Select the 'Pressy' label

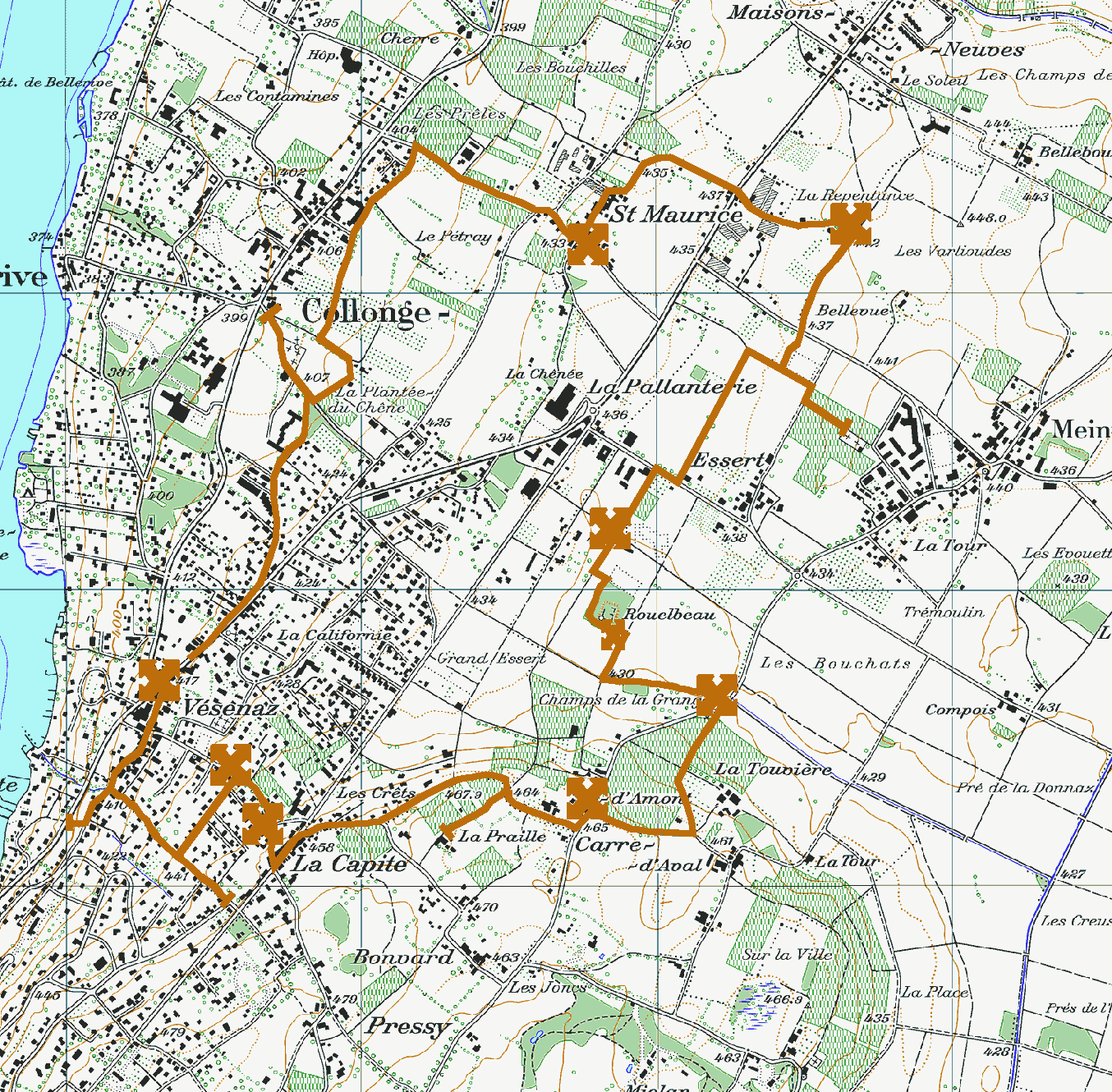408,1026
